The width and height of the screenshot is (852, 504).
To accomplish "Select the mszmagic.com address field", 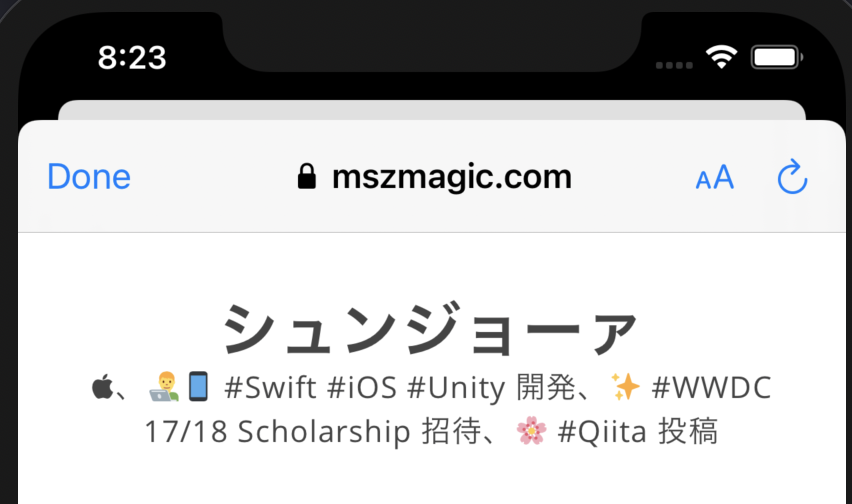I will tap(435, 177).
